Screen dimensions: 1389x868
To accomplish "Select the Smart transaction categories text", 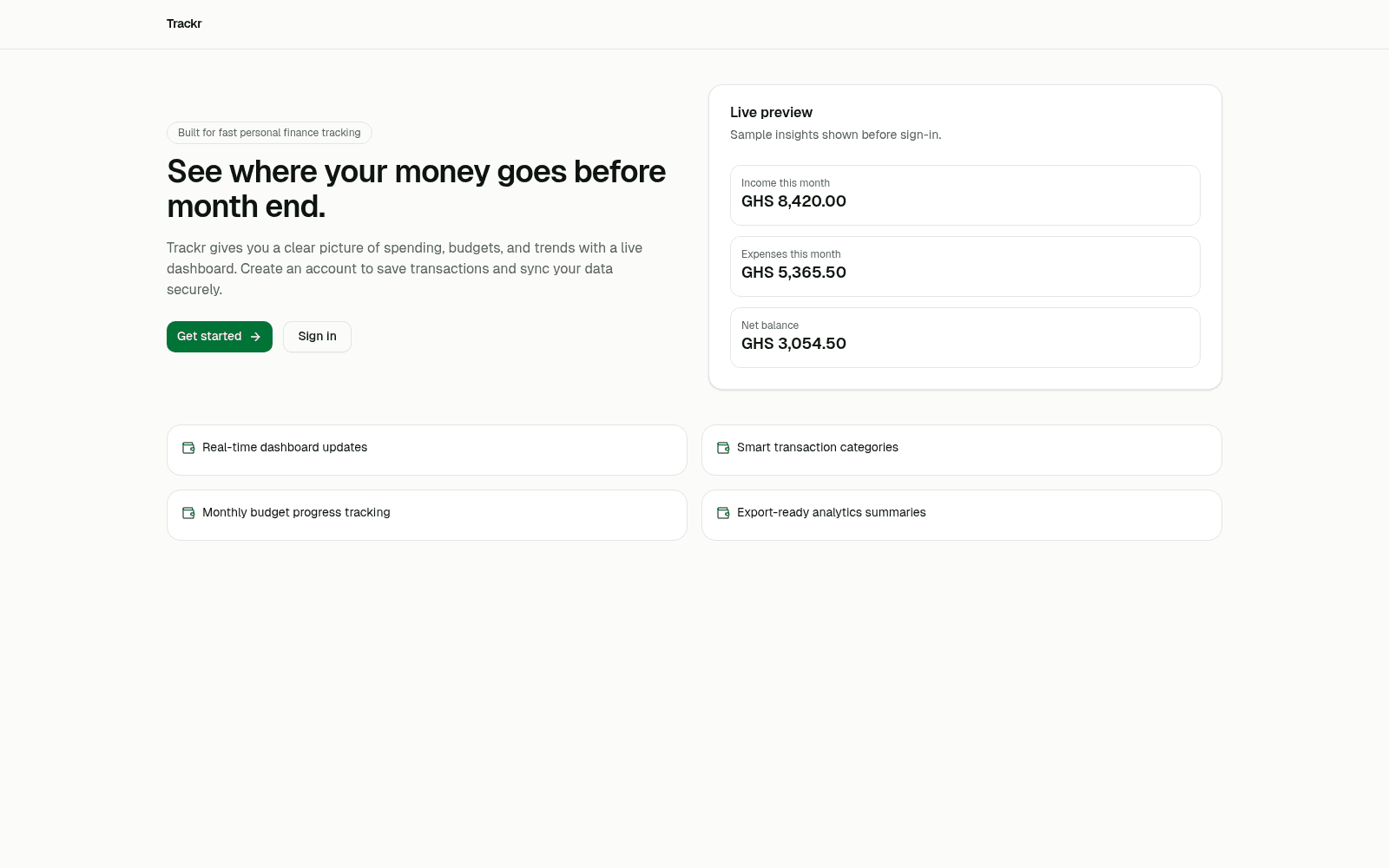I will coord(818,448).
